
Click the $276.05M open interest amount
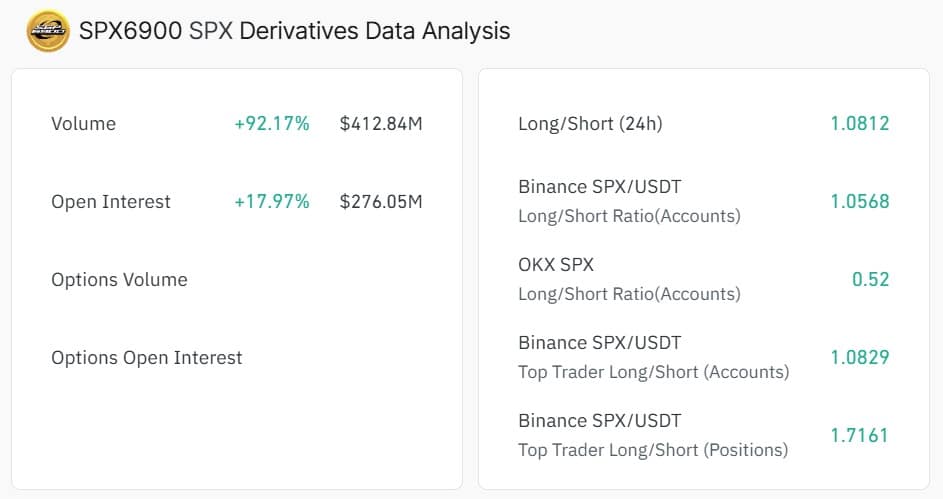pyautogui.click(x=381, y=202)
